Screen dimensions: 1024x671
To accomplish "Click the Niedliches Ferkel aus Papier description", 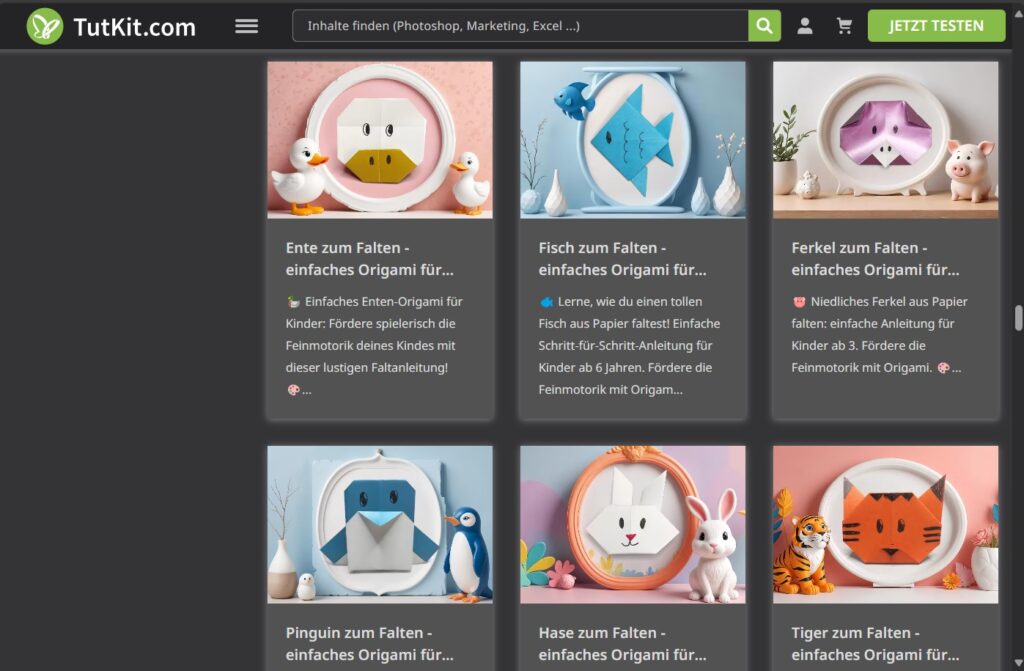I will click(879, 334).
